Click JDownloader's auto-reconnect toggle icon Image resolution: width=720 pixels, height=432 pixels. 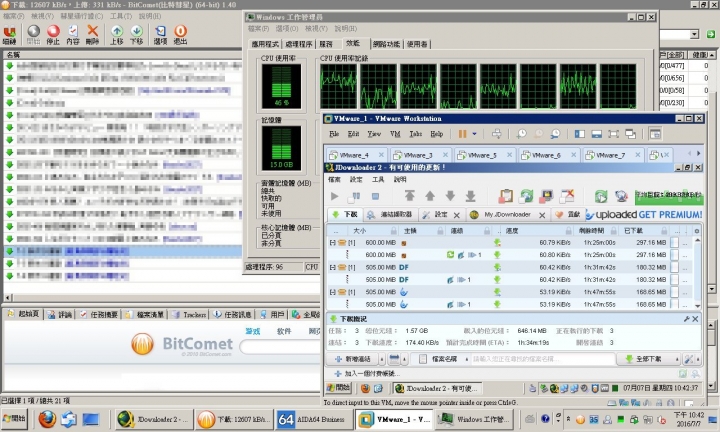pos(526,196)
